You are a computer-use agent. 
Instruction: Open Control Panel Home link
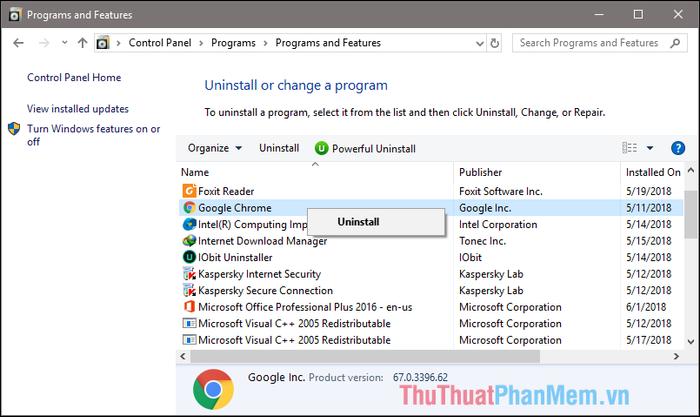coord(74,78)
